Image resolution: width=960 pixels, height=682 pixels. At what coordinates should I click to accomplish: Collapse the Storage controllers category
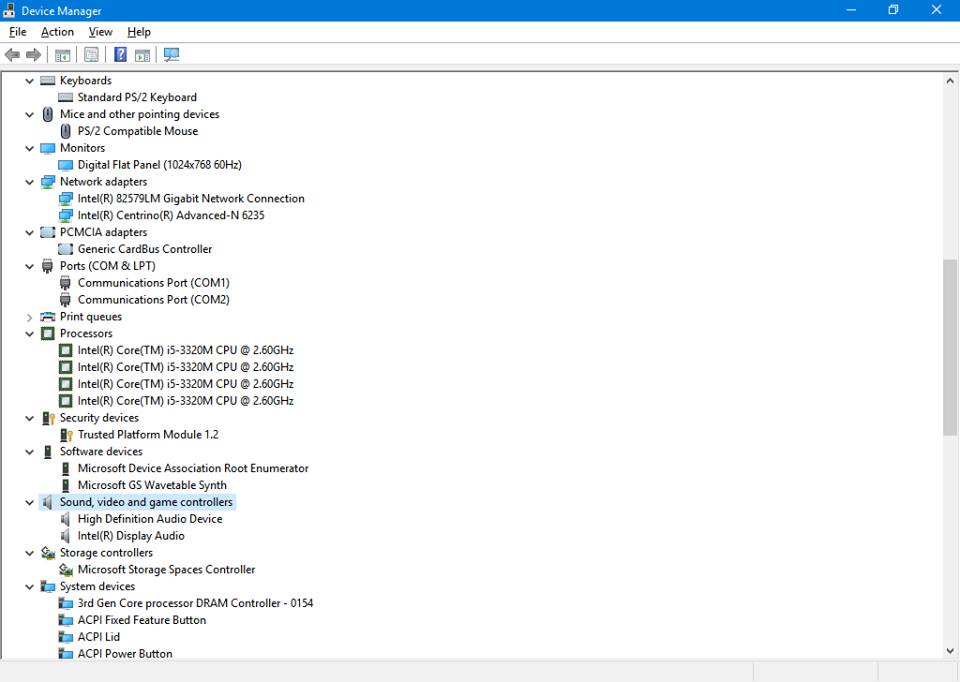tap(29, 553)
